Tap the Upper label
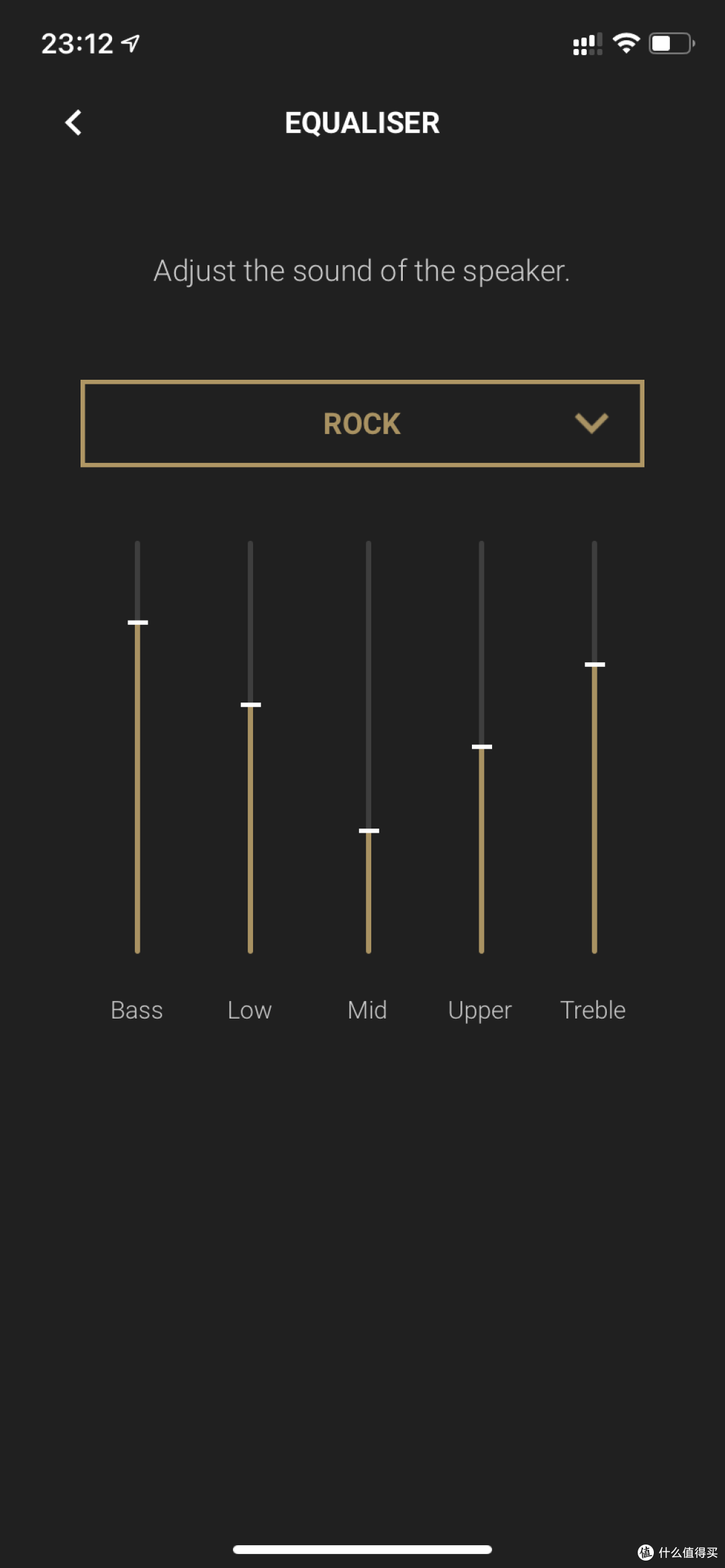The image size is (725, 1568). 480,1011
